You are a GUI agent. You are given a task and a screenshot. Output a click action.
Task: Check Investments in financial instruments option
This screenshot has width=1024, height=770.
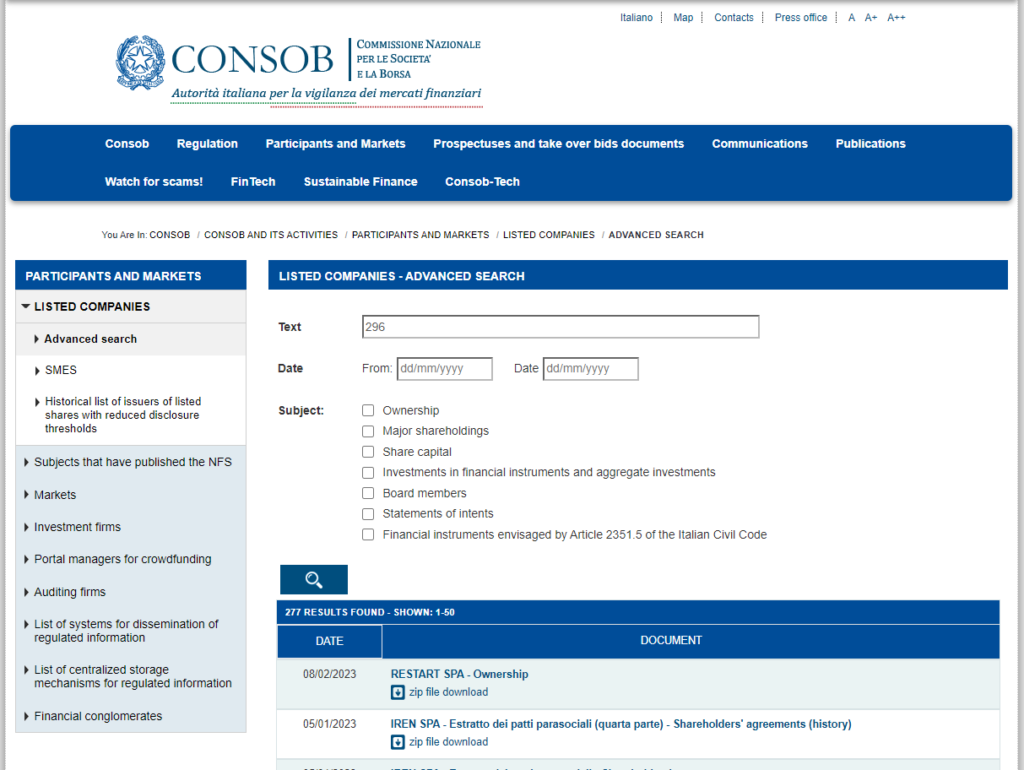coord(368,472)
